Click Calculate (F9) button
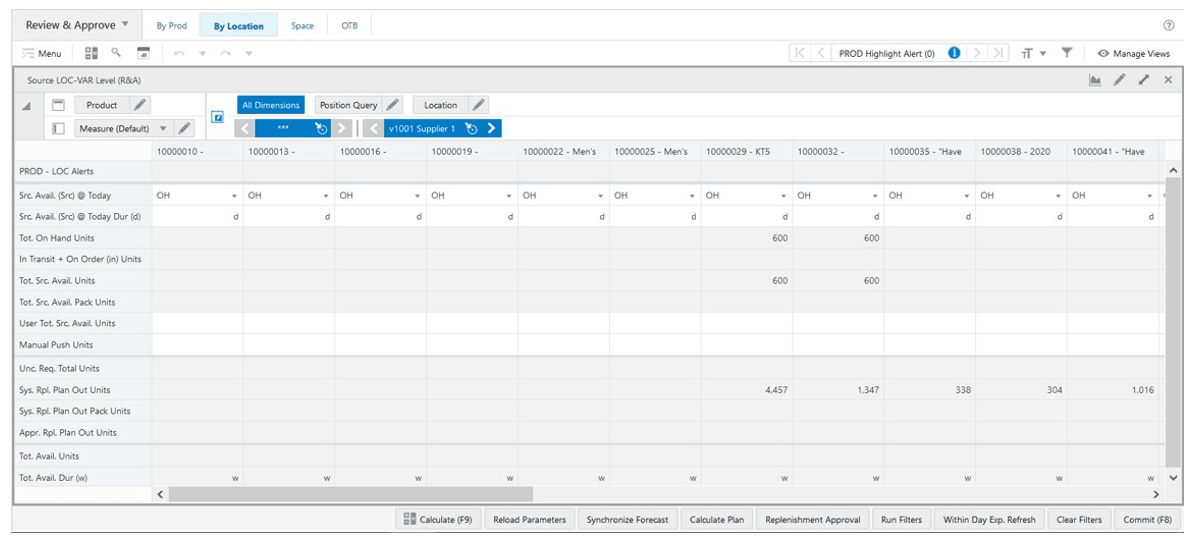Screen dimensions: 1197x544 click(438, 520)
